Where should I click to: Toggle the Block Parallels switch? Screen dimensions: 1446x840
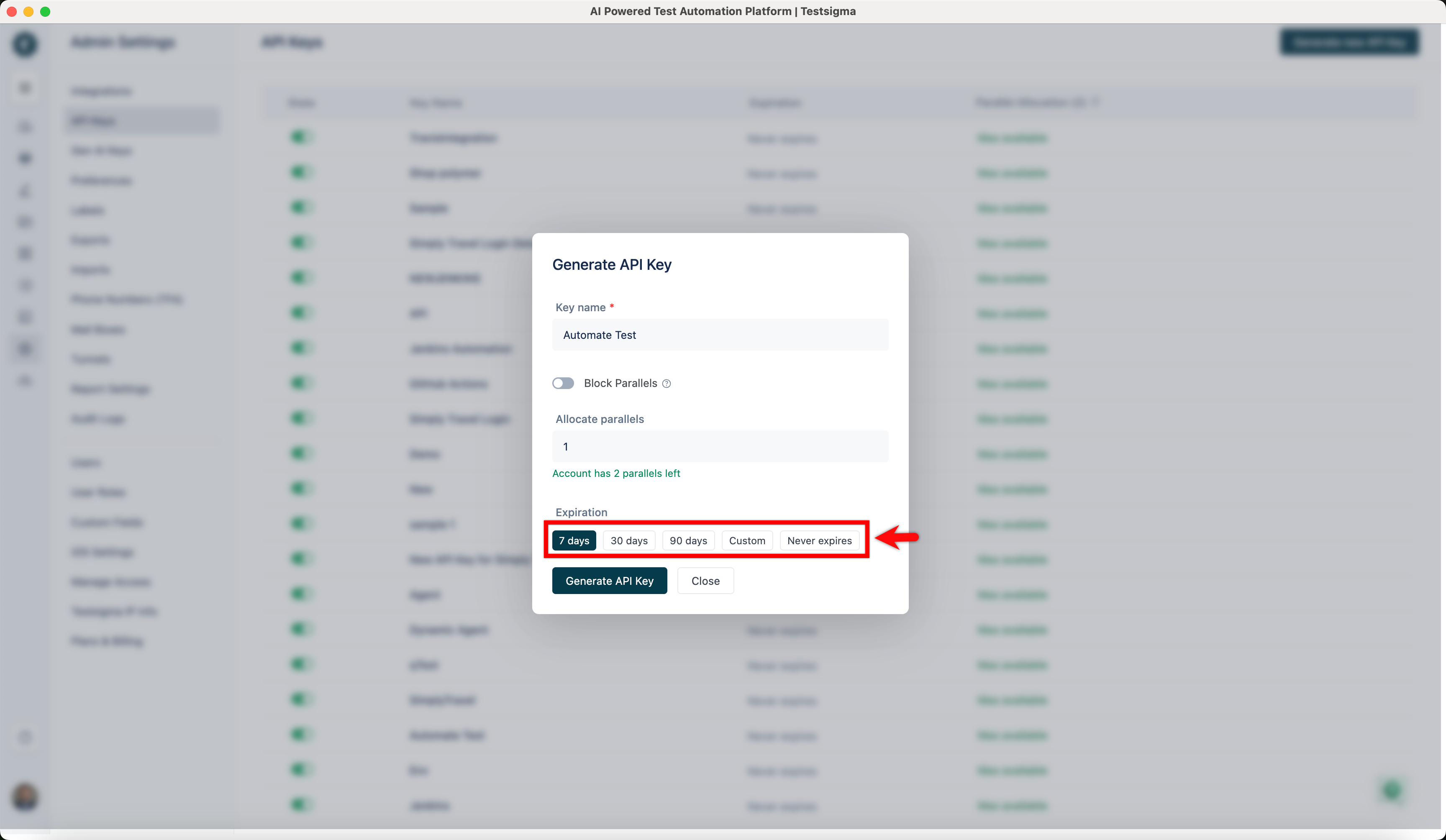(563, 383)
